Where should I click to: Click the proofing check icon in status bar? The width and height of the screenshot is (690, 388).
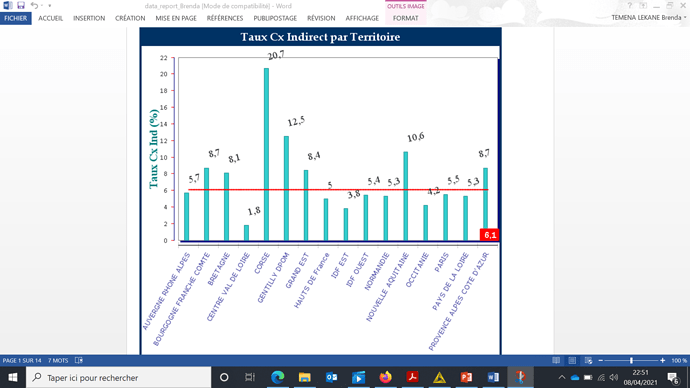coord(79,360)
